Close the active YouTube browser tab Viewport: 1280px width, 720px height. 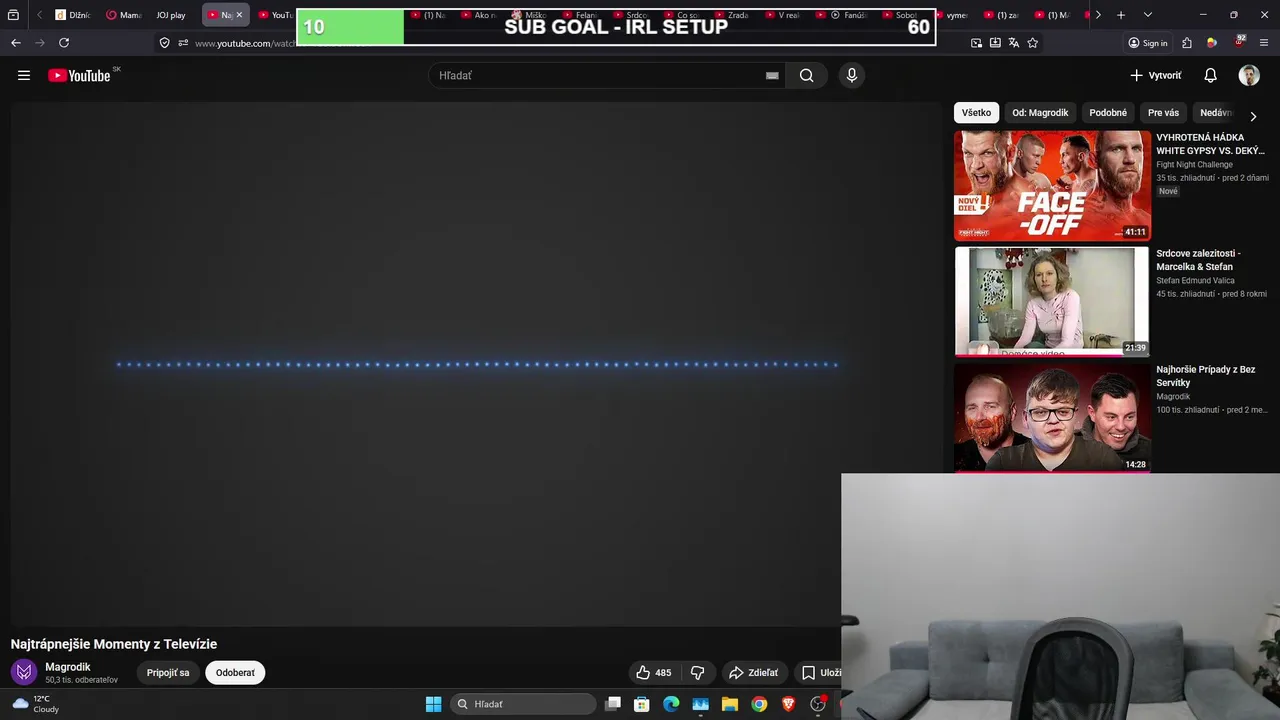[239, 15]
